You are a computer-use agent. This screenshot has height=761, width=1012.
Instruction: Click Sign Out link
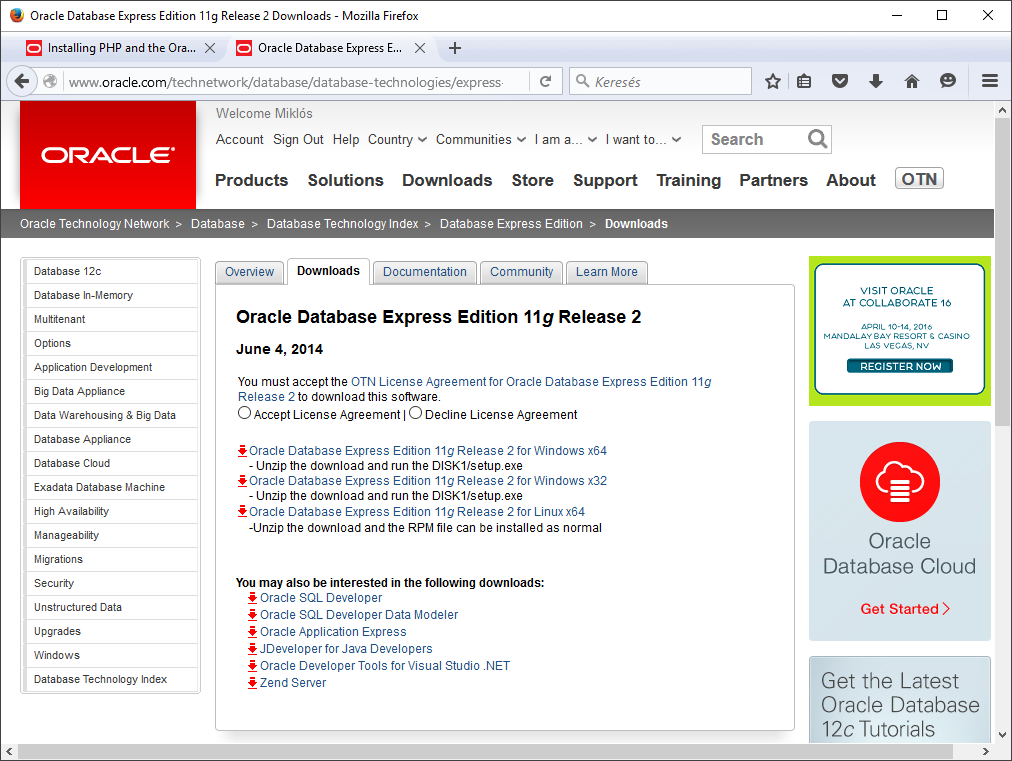point(298,139)
